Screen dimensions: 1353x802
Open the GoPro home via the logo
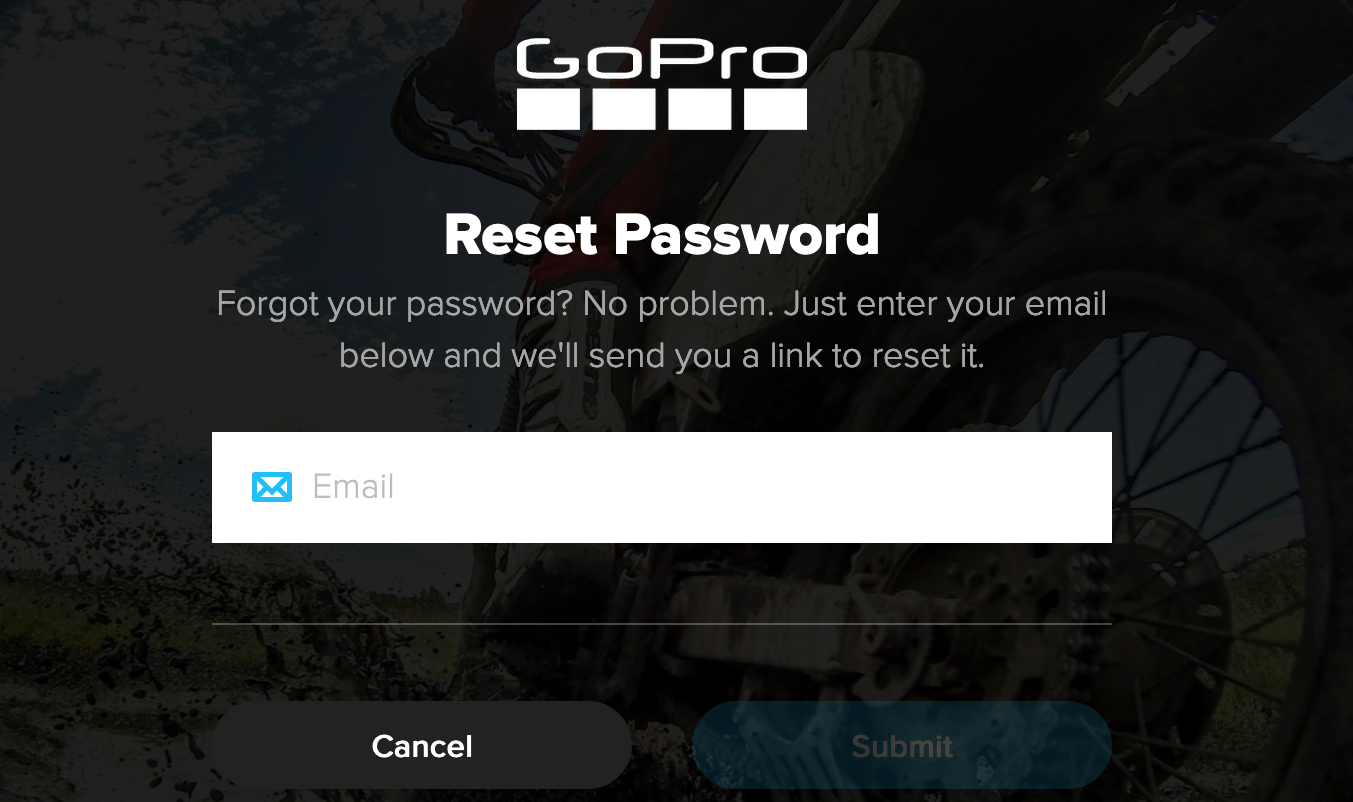point(661,84)
